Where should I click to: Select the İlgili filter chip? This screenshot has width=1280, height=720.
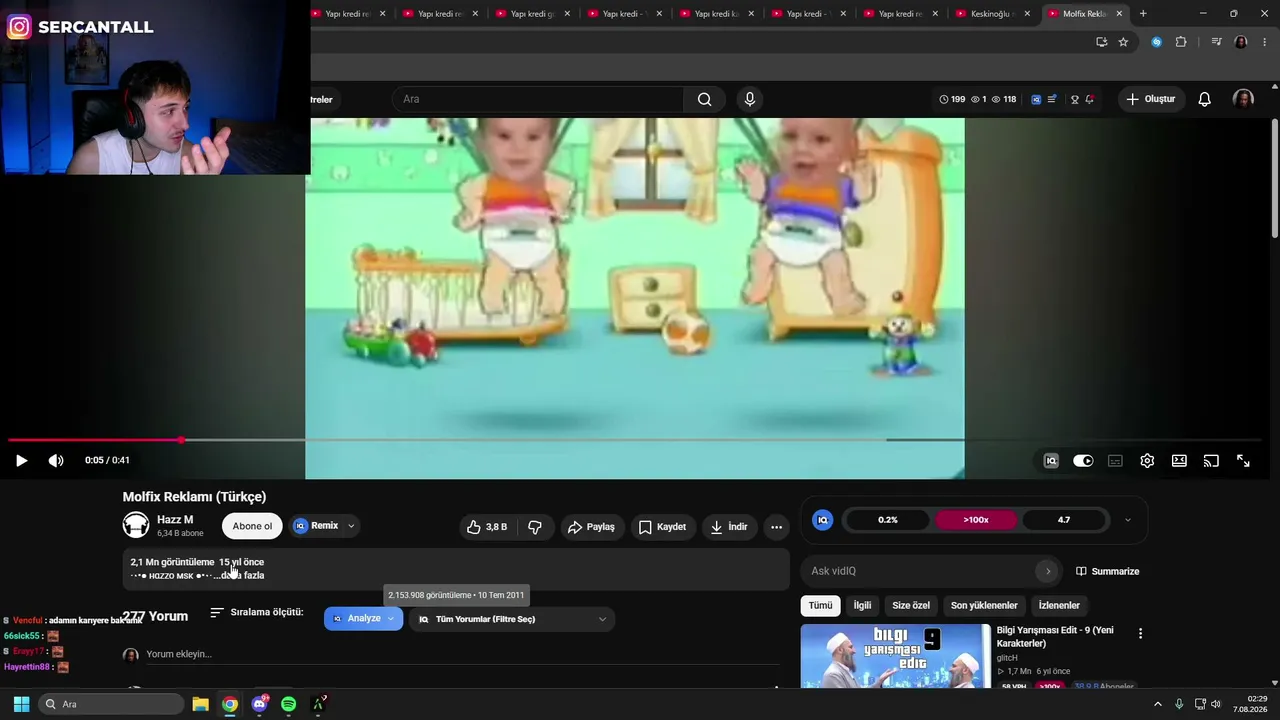point(862,605)
